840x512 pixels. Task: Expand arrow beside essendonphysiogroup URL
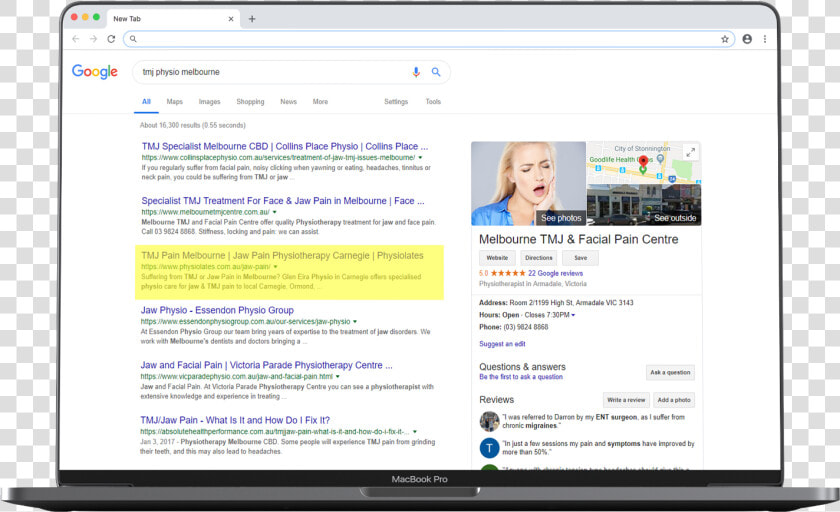click(355, 322)
